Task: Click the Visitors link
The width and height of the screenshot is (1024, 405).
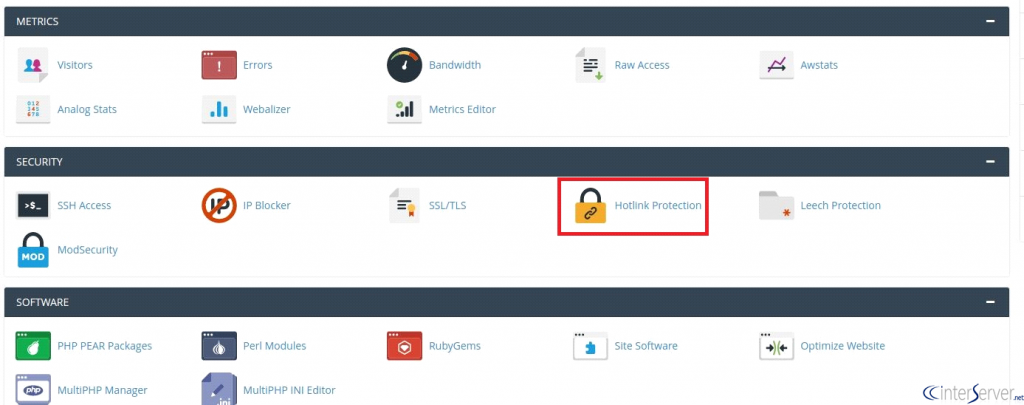Action: coord(75,65)
